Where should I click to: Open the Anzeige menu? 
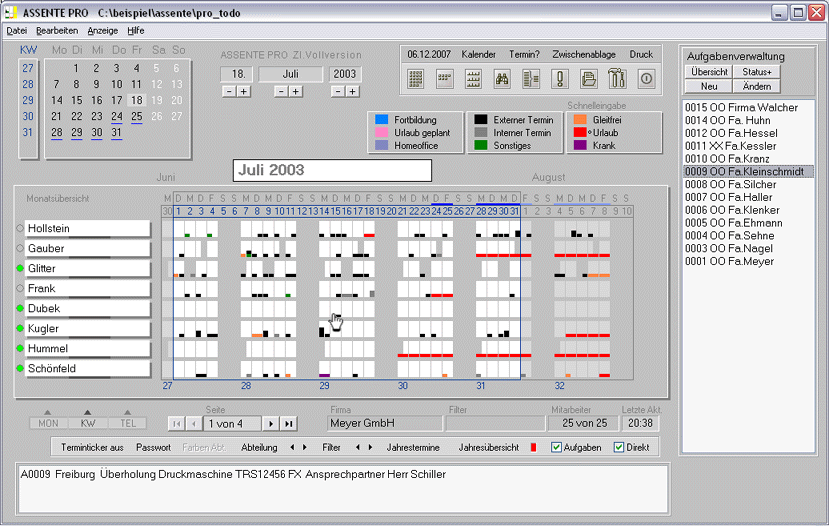click(103, 31)
